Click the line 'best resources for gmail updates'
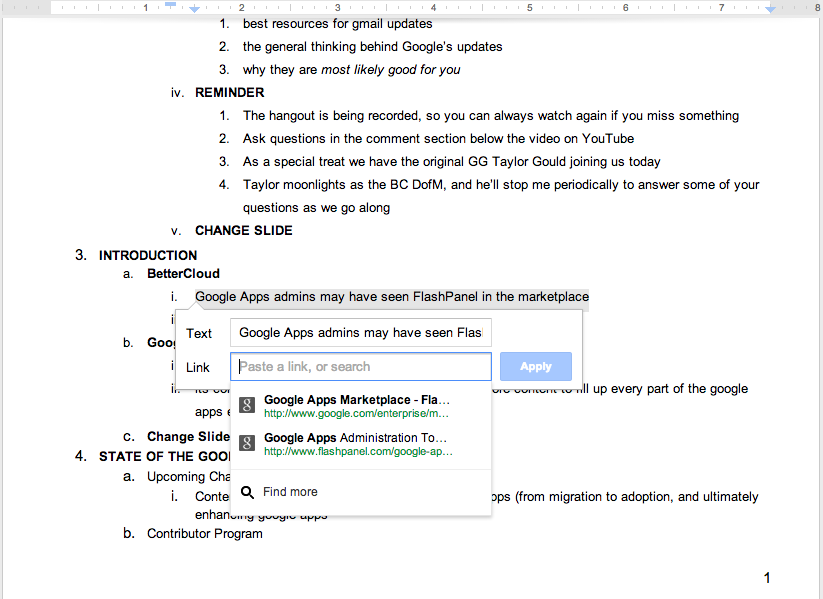823x599 pixels. click(337, 24)
